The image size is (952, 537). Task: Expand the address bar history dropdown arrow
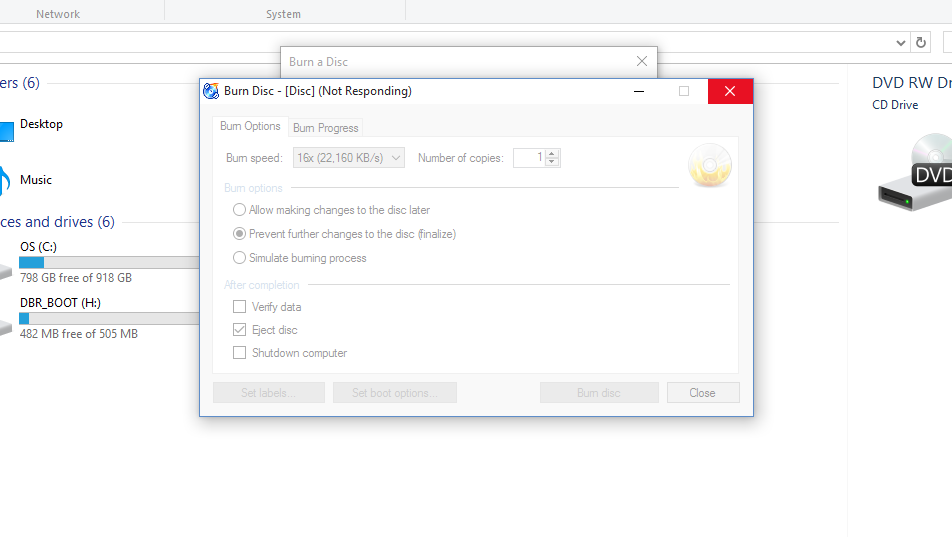(900, 43)
